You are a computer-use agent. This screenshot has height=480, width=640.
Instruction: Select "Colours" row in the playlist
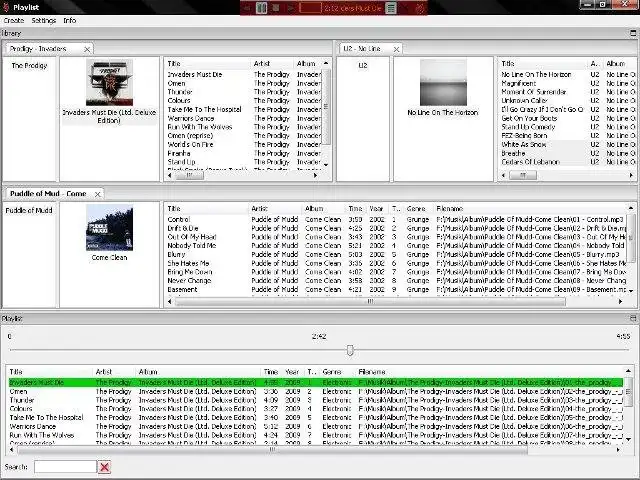pos(316,409)
